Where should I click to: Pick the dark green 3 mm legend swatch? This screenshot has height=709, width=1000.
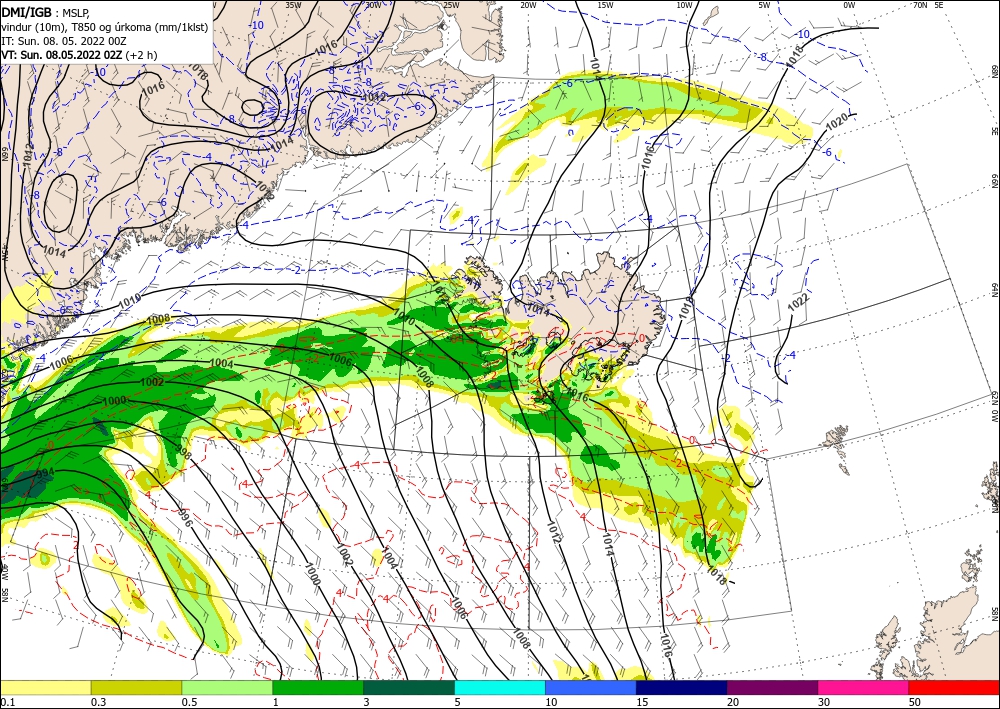[x=409, y=687]
